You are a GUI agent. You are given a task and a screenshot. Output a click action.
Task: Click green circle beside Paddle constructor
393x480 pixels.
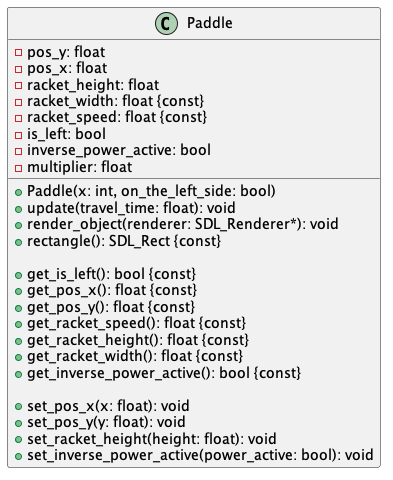[x=18, y=192]
